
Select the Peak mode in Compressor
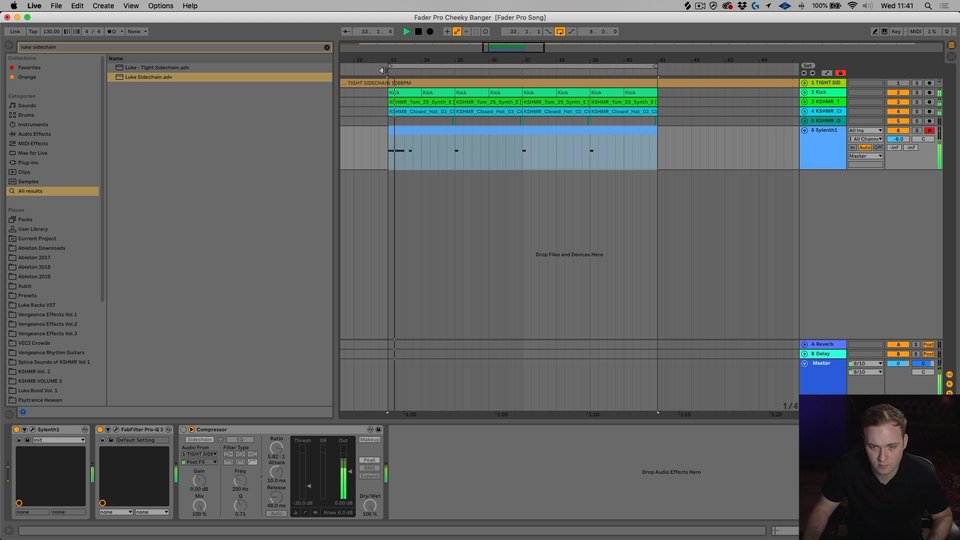pyautogui.click(x=369, y=460)
